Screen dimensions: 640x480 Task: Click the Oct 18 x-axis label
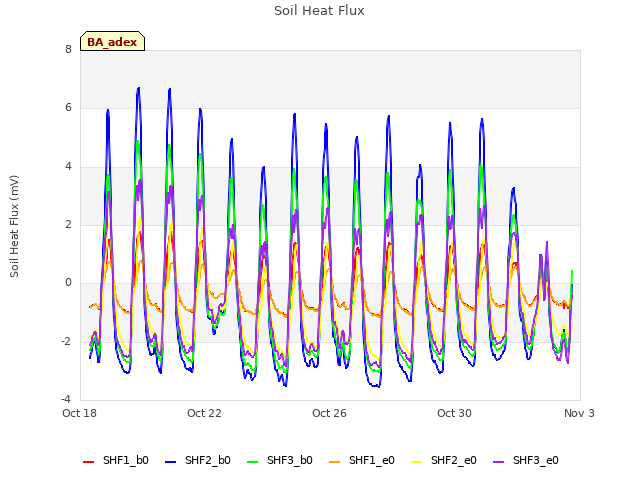79,413
